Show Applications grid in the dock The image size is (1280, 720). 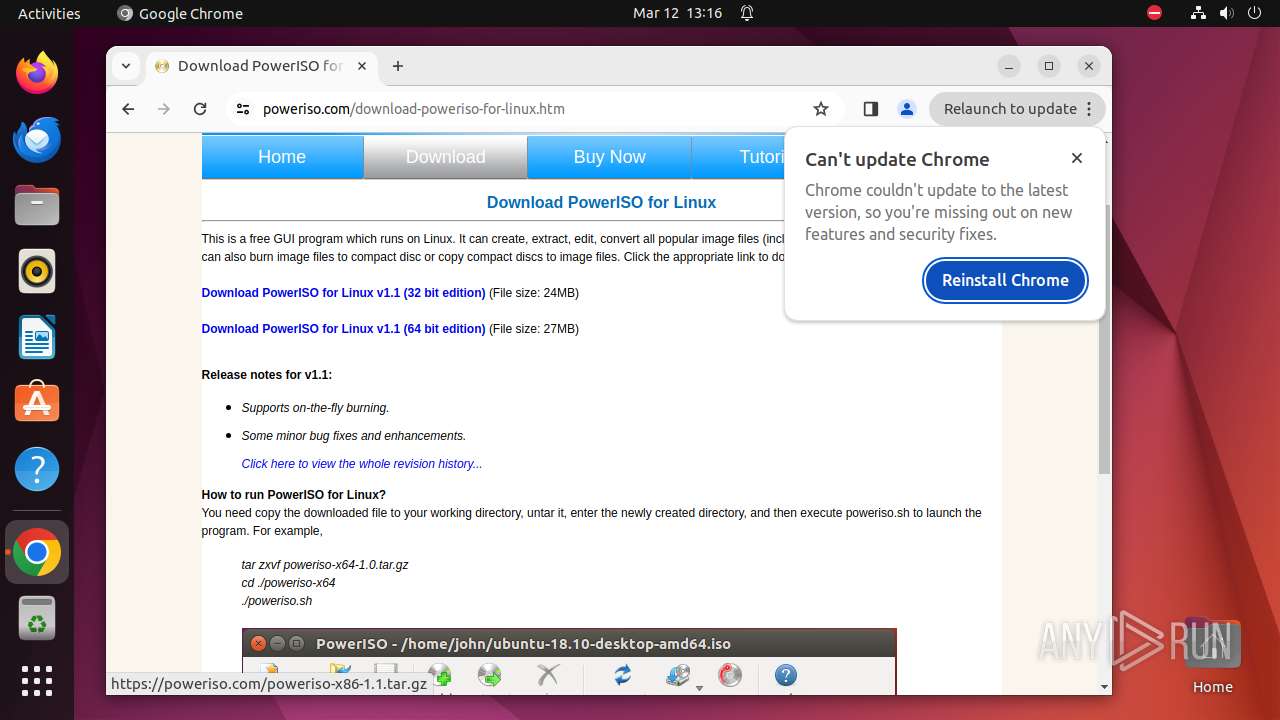(37, 681)
